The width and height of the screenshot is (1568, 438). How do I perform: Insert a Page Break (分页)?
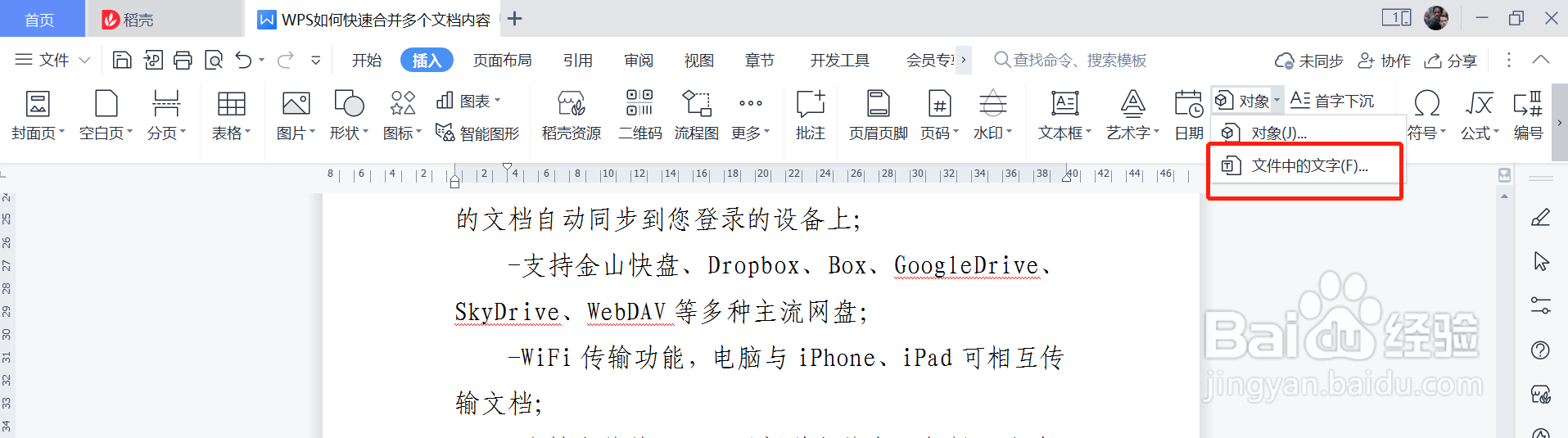166,115
